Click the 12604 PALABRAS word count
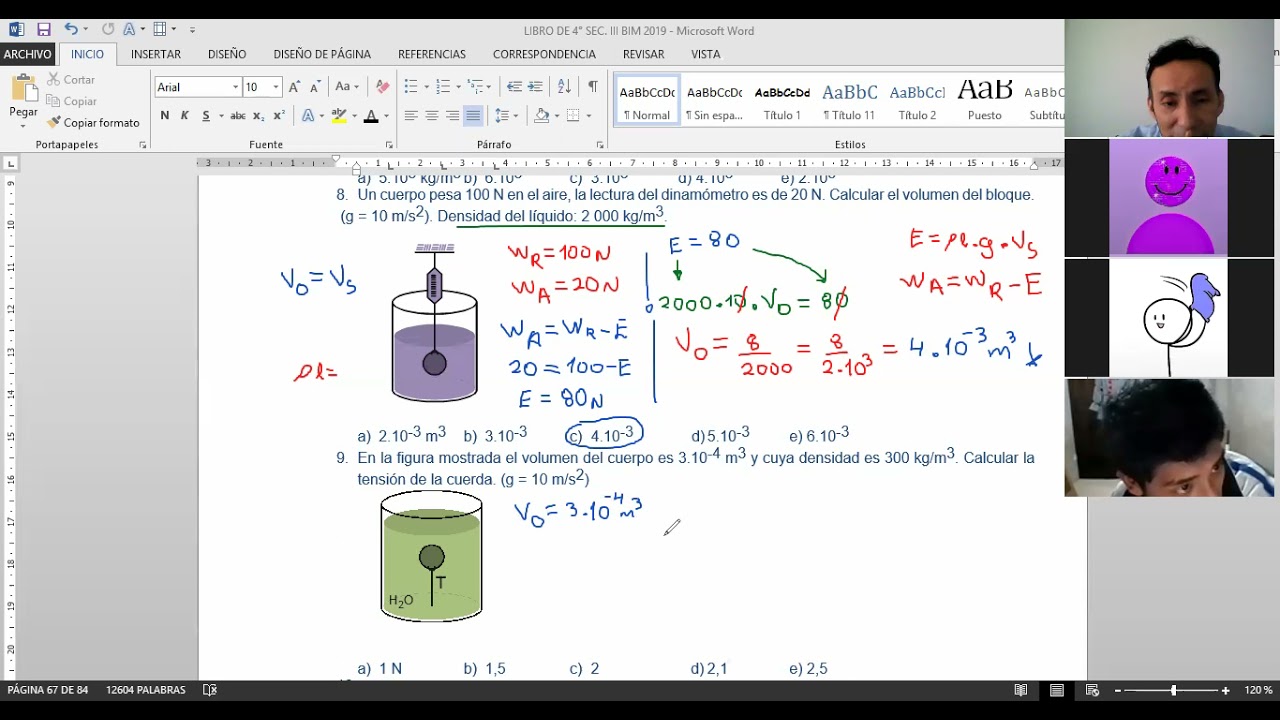Image resolution: width=1280 pixels, height=720 pixels. tap(146, 690)
